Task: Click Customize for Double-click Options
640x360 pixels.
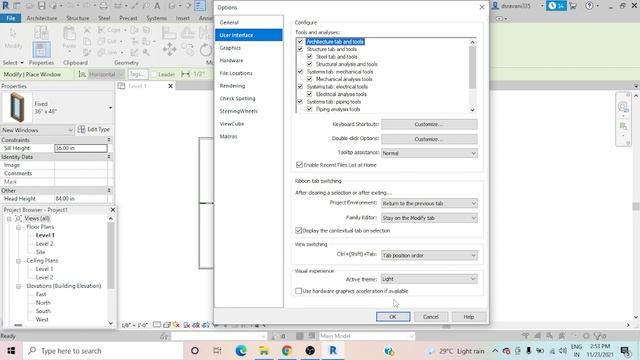Action: [x=429, y=139]
